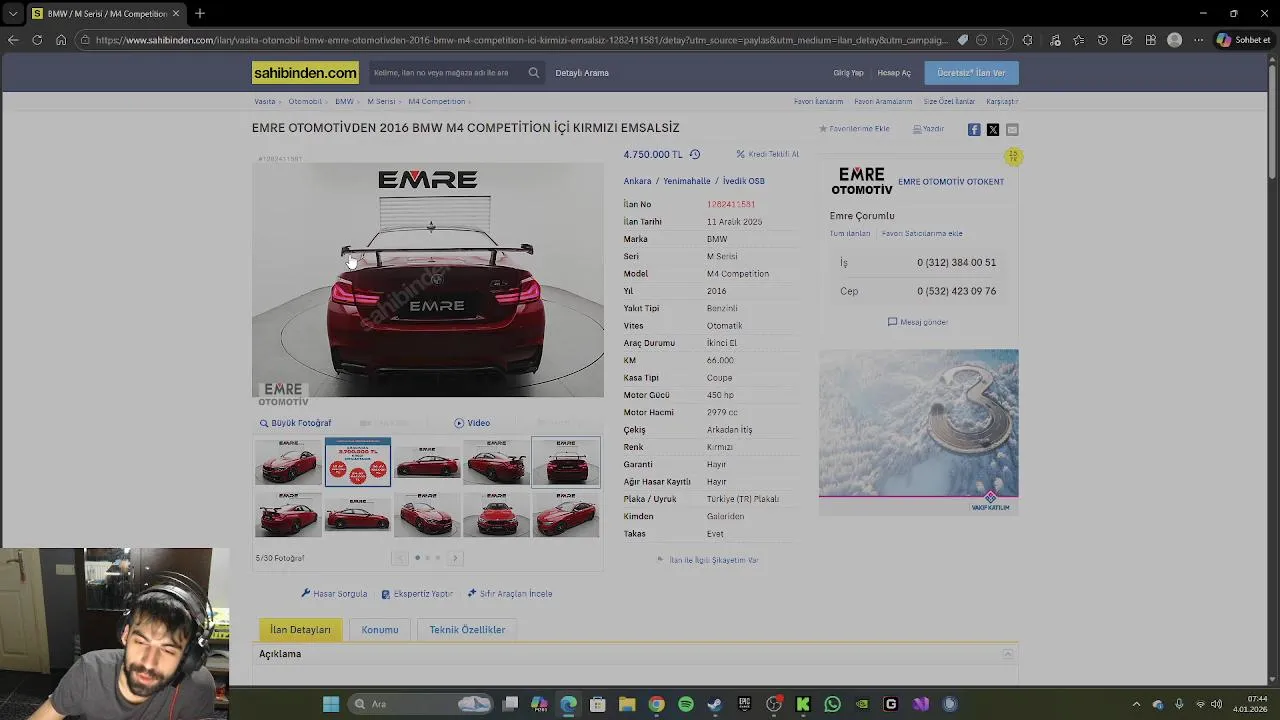Open browser settings ellipsis menu
Screen dimensions: 1280x720
[1199, 40]
